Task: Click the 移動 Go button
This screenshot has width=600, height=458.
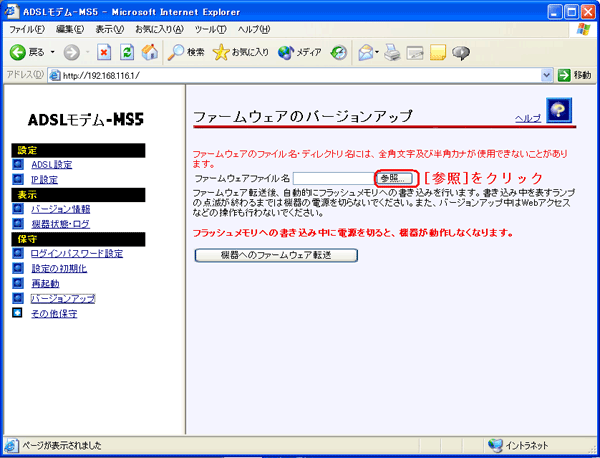Action: (575, 75)
